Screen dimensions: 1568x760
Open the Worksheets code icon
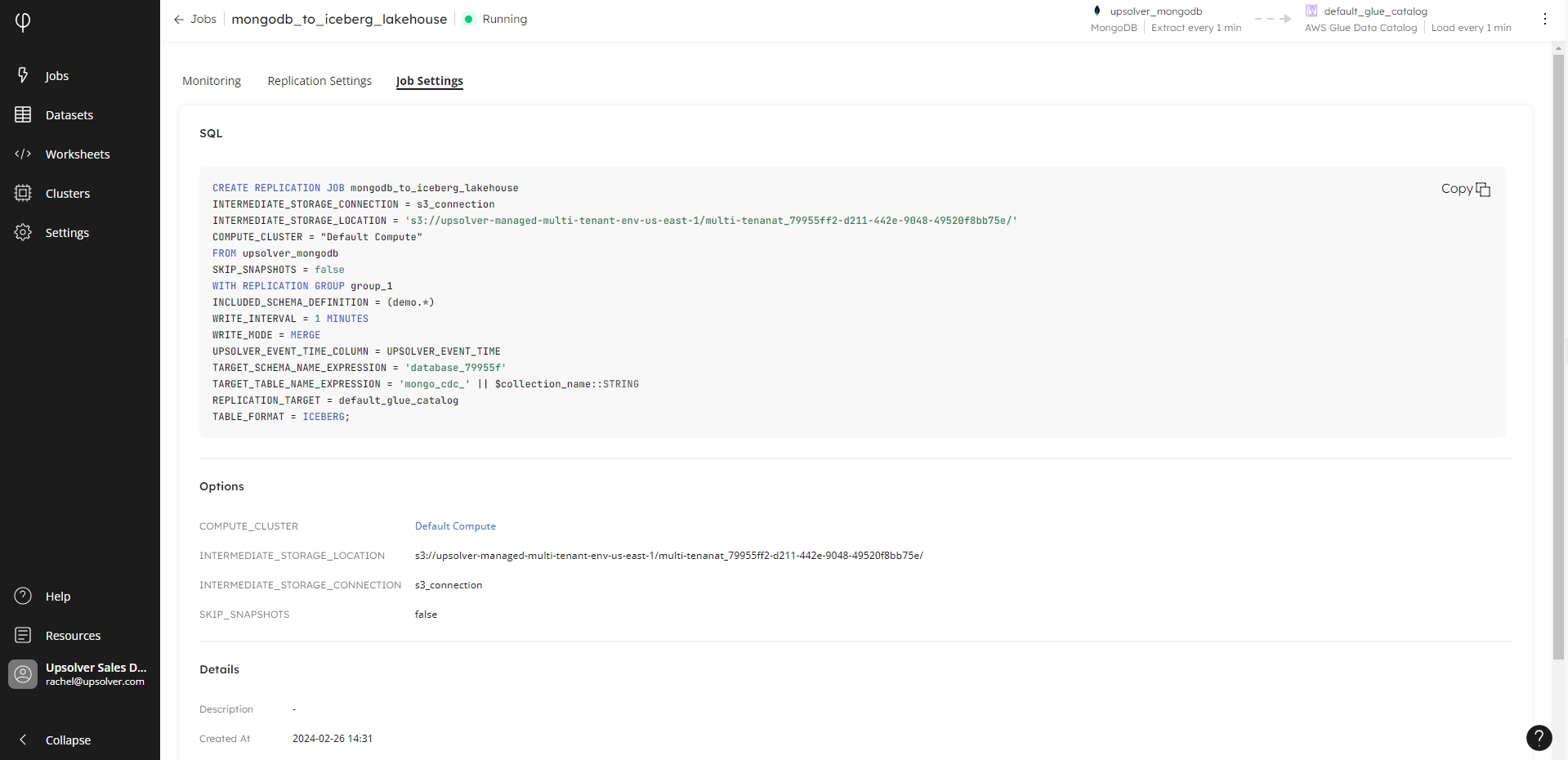(x=23, y=154)
